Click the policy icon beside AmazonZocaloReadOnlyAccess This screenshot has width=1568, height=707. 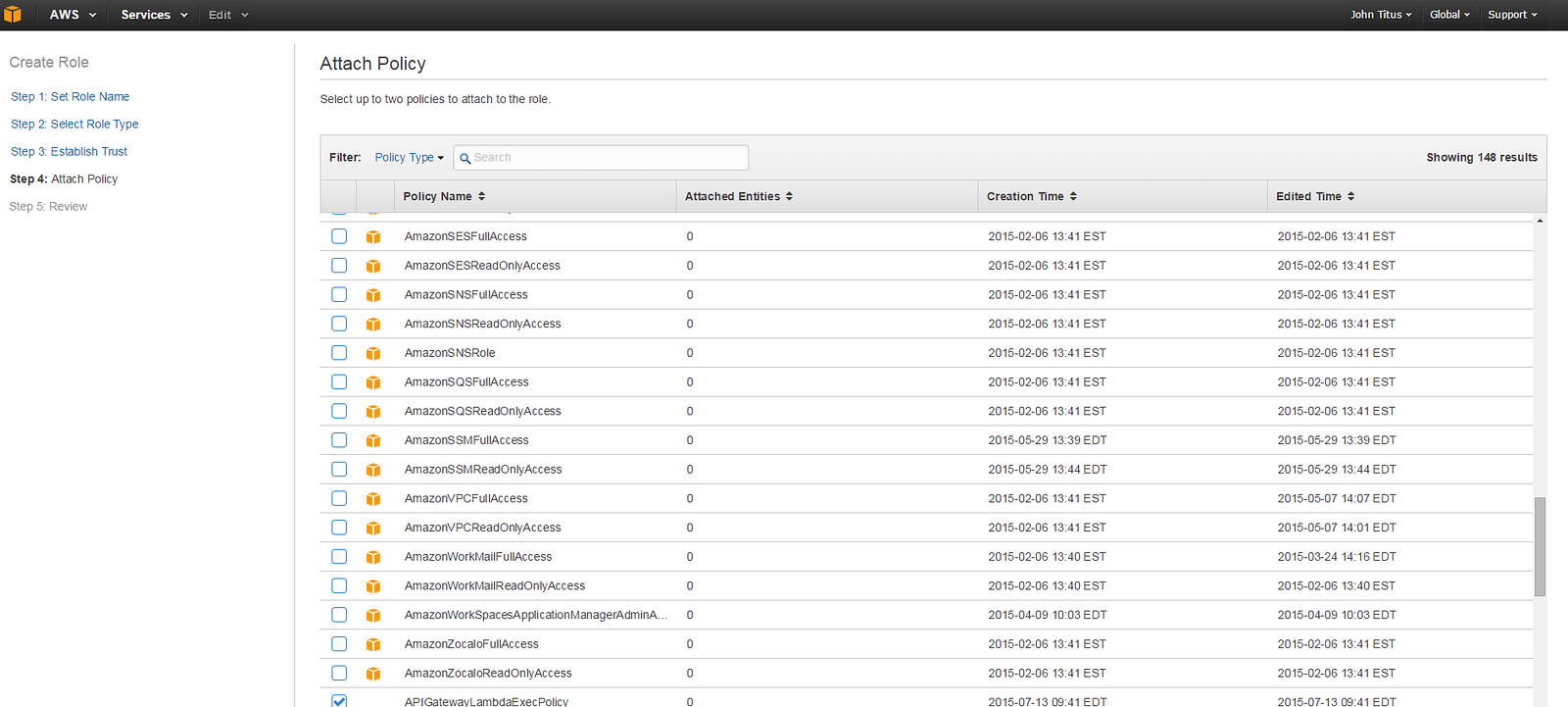tap(373, 674)
